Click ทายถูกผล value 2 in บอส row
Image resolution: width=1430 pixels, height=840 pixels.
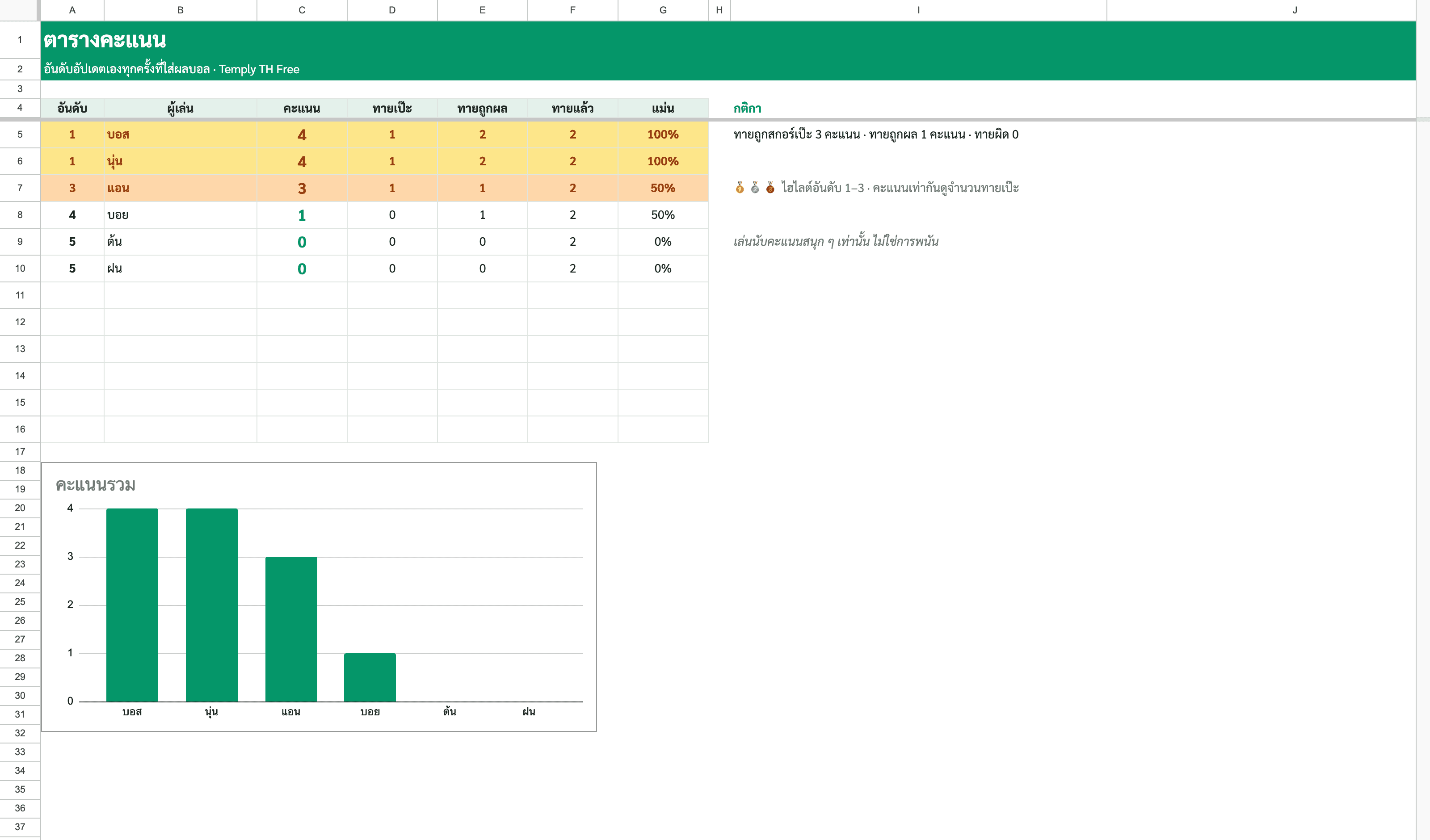pyautogui.click(x=482, y=134)
